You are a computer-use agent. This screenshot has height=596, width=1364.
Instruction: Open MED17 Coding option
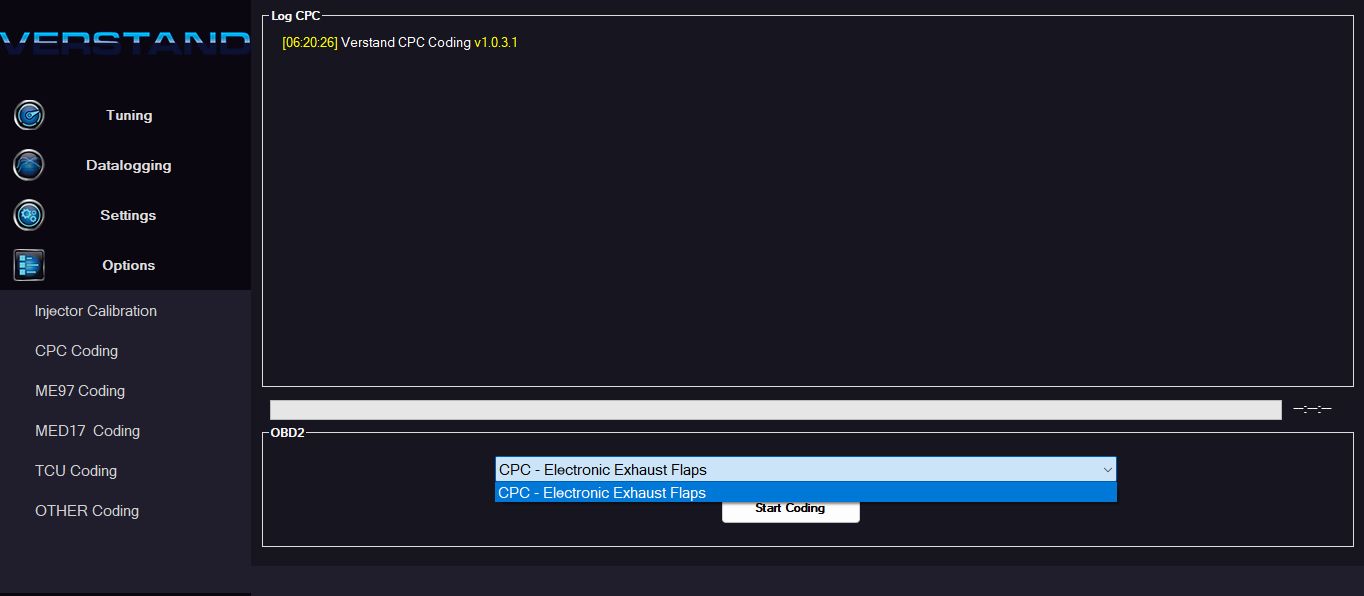click(87, 431)
